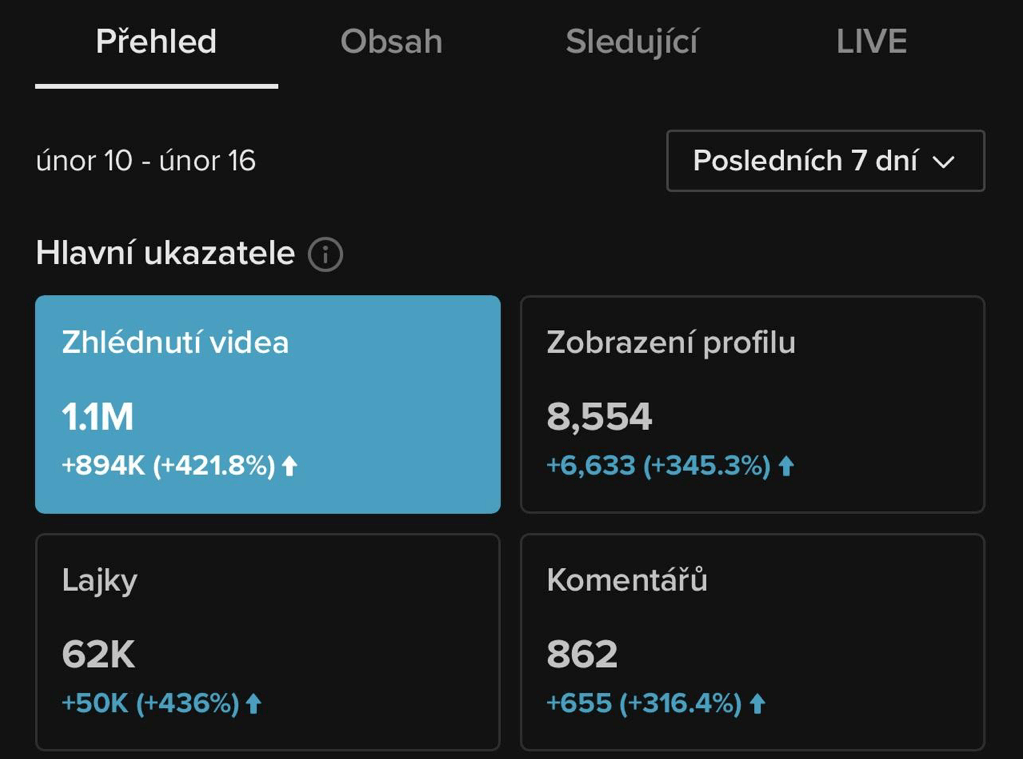The height and width of the screenshot is (759, 1023).
Task: Click the up arrow next to +436%
Action: pos(253,704)
